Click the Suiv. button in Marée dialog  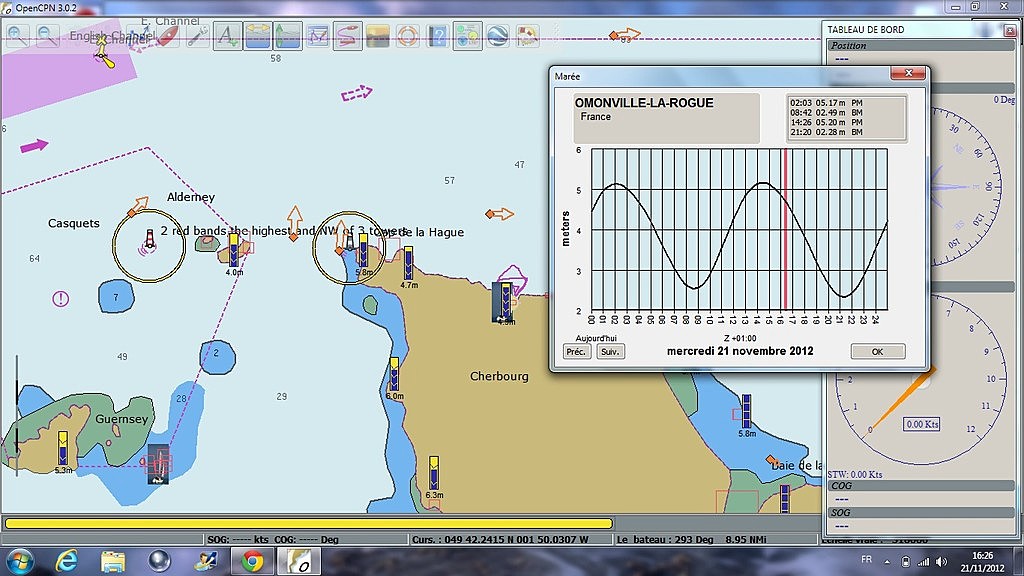click(x=610, y=351)
